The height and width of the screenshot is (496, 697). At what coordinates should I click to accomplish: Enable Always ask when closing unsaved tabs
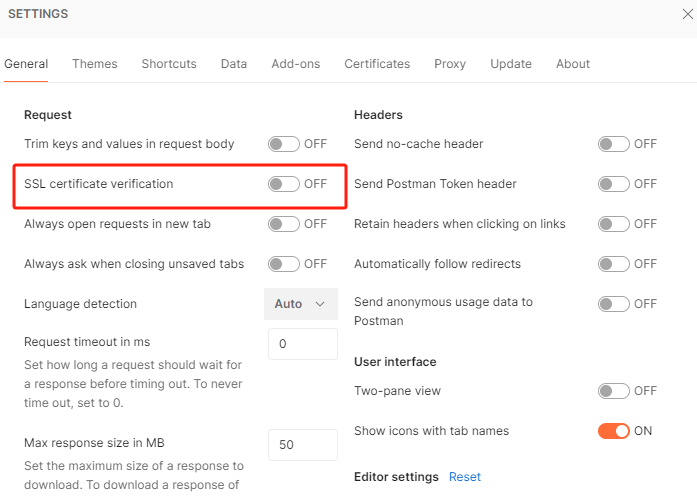(x=284, y=264)
